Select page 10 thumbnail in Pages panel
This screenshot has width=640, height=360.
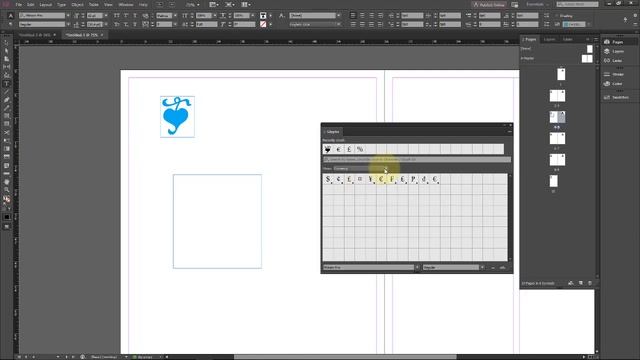pyautogui.click(x=553, y=181)
